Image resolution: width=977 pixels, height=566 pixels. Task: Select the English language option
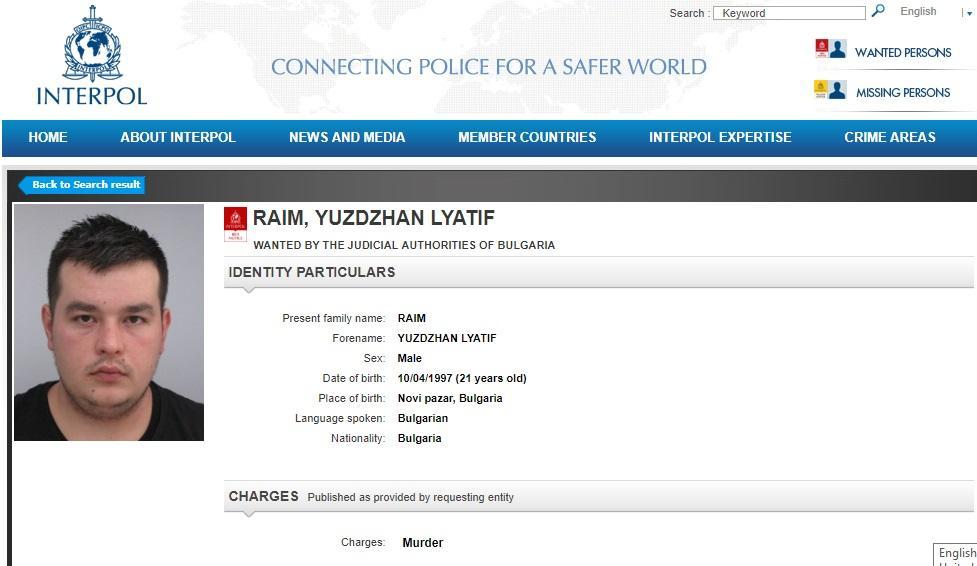click(918, 12)
